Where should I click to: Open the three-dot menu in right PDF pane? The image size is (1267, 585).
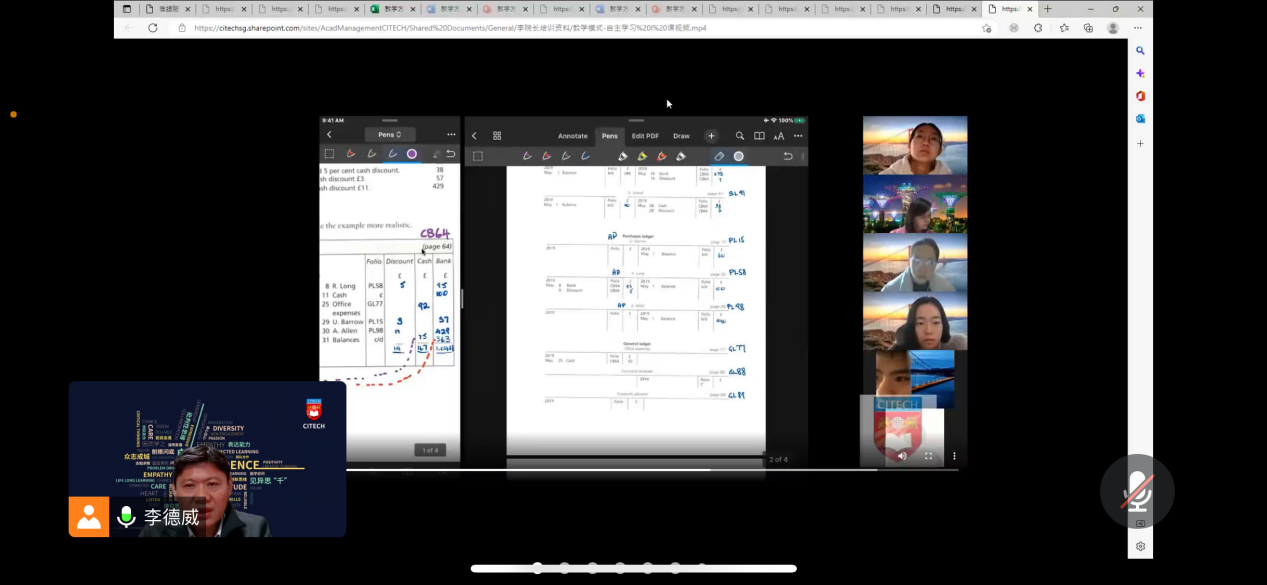click(x=798, y=136)
